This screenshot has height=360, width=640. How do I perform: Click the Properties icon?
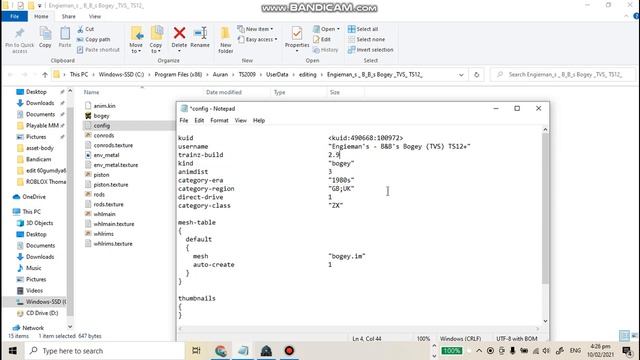[x=297, y=33]
